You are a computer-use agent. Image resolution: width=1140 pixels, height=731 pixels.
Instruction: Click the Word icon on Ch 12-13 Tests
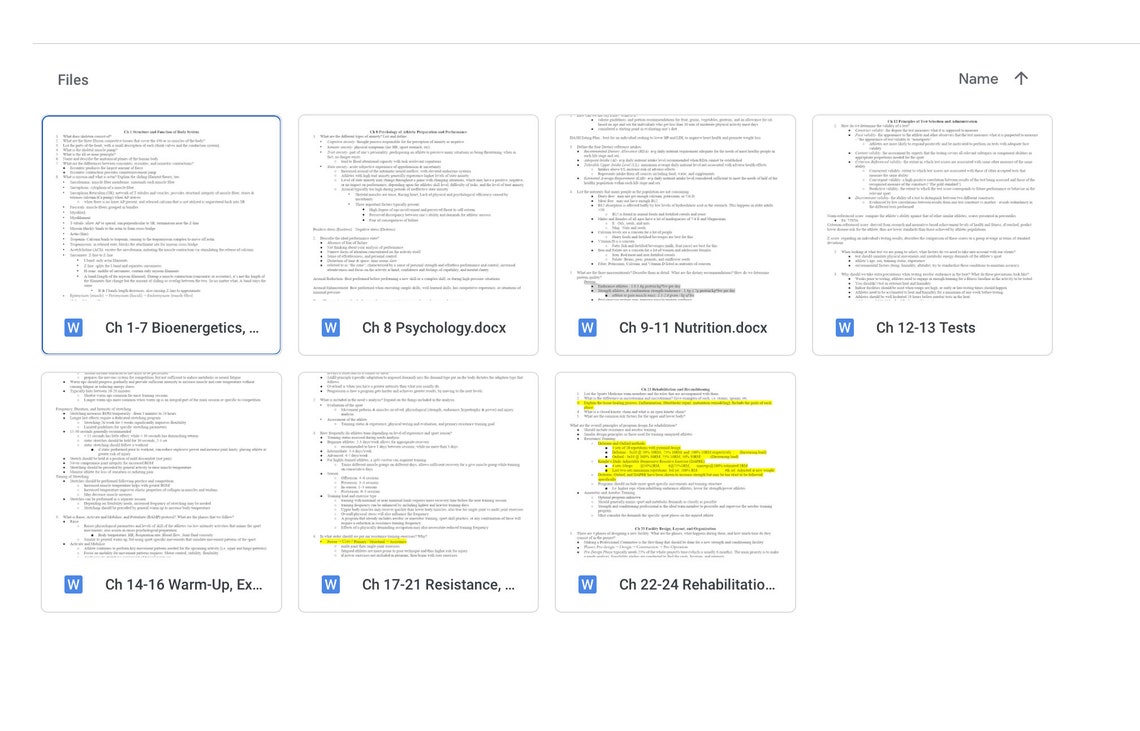point(844,327)
